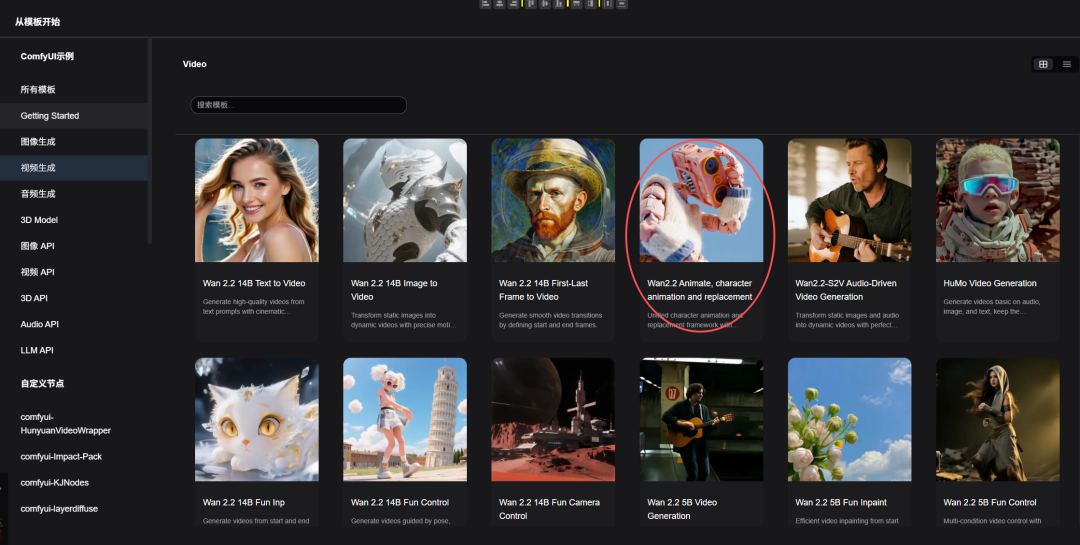Open the 图像 API category

(74, 246)
